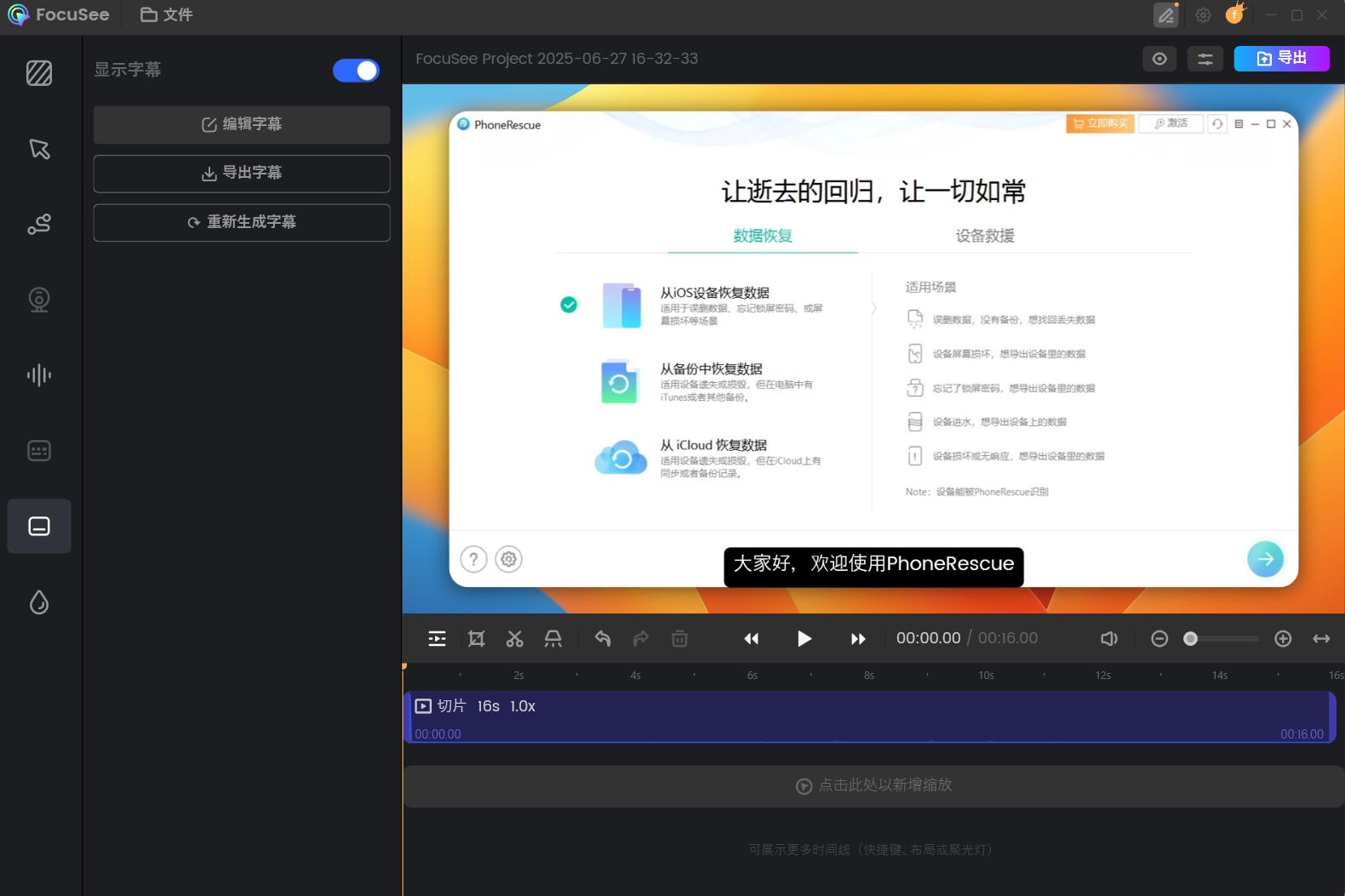This screenshot has height=896, width=1345.
Task: Open the 文件 menu
Action: (167, 14)
